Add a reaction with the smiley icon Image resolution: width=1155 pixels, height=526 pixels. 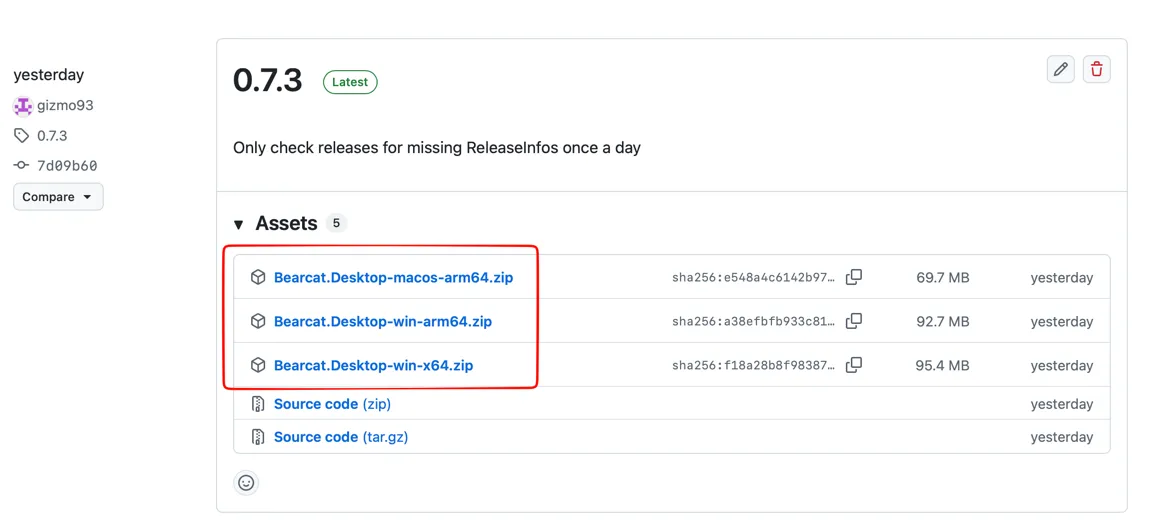[x=246, y=483]
